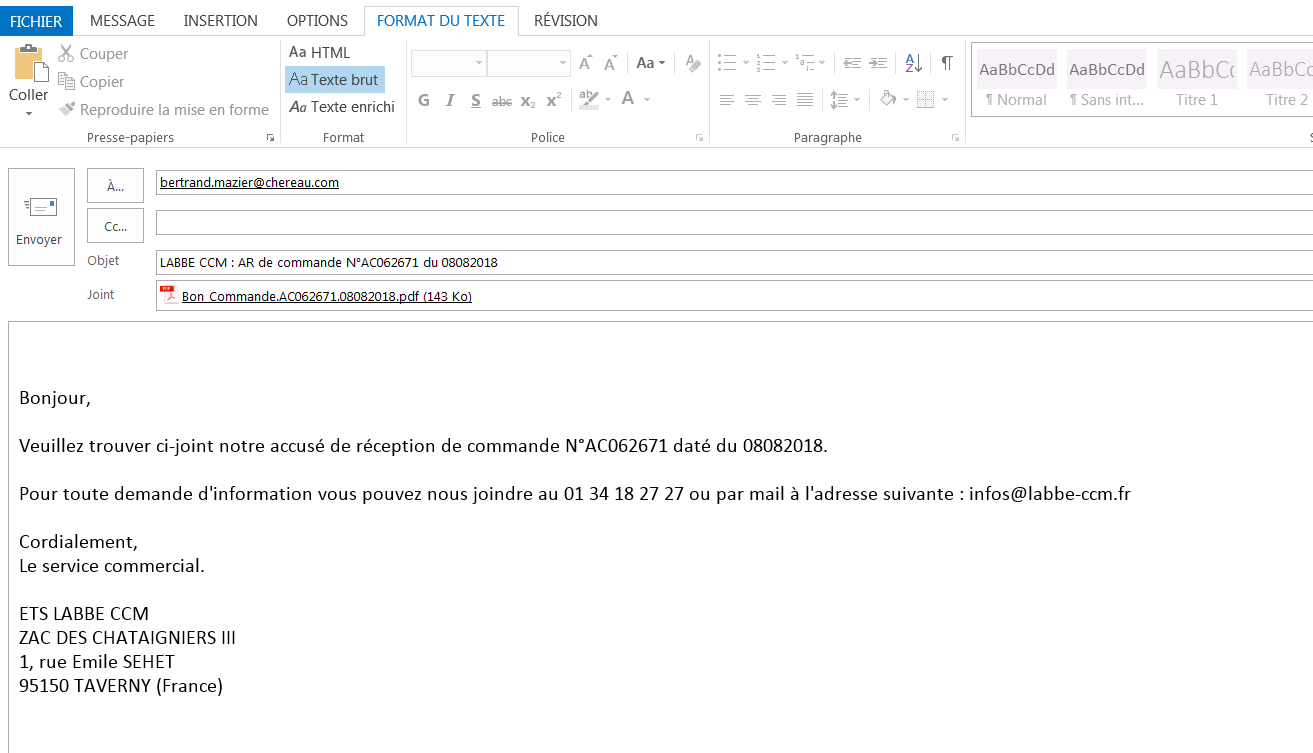Screen dimensions: 1313x753
Task: Click the line spacing icon
Action: 840,100
